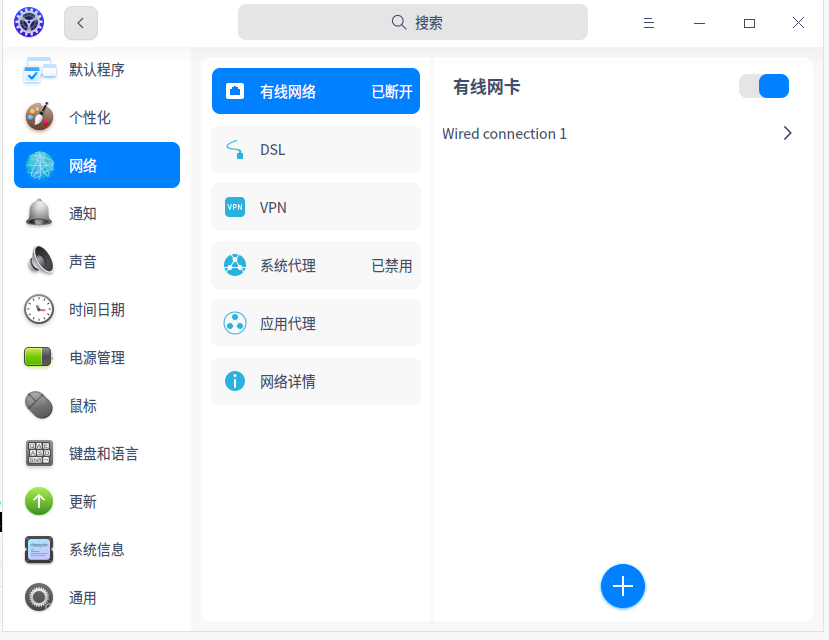Screen dimensions: 829x640
Task: Open the 默认程序 settings label
Action: click(97, 70)
